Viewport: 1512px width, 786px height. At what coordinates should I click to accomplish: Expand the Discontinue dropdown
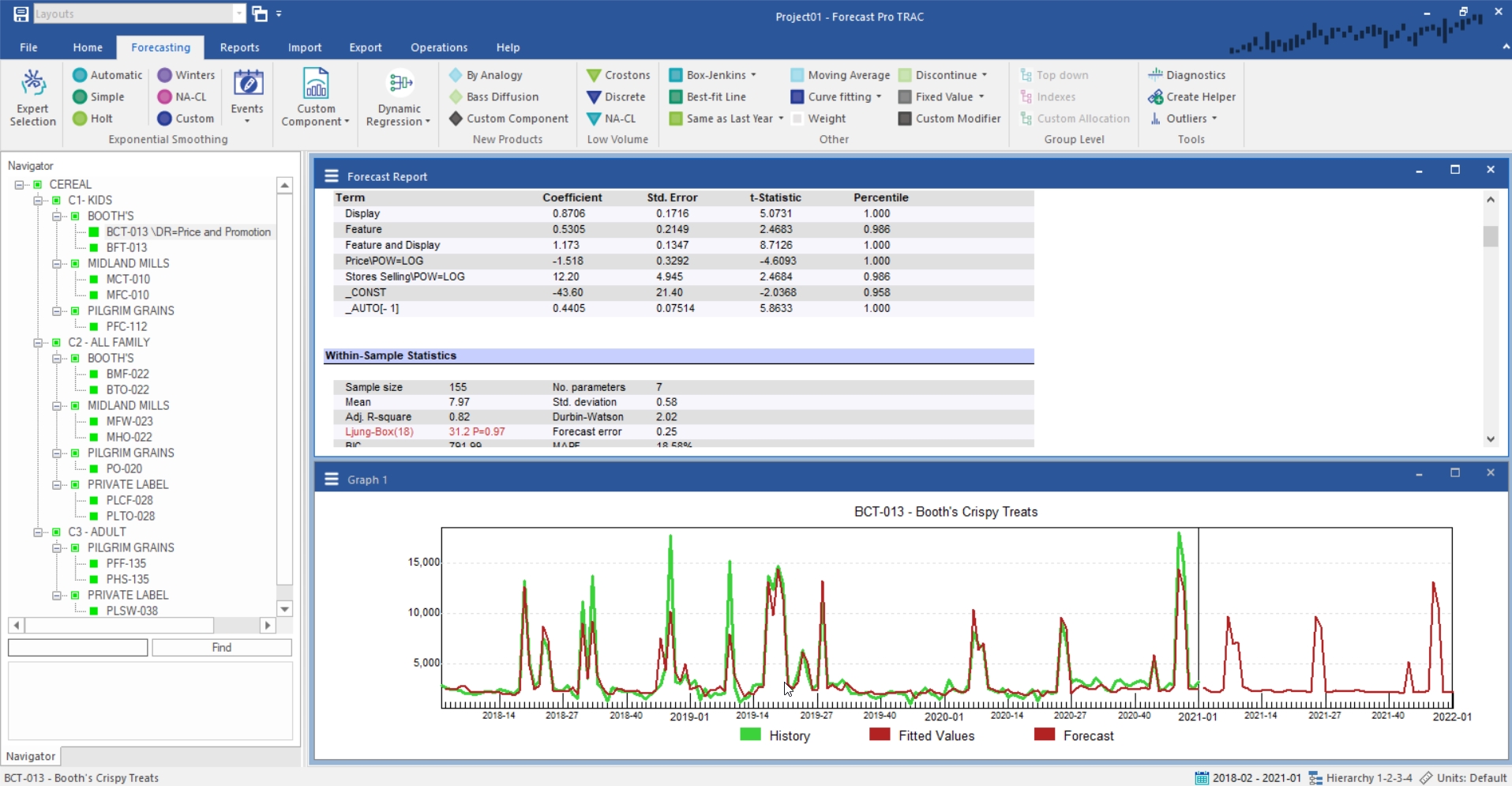point(985,75)
